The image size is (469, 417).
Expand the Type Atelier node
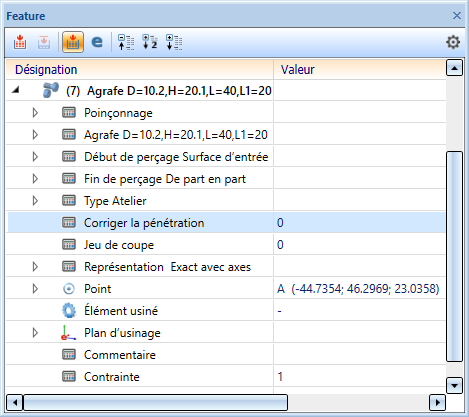point(35,201)
